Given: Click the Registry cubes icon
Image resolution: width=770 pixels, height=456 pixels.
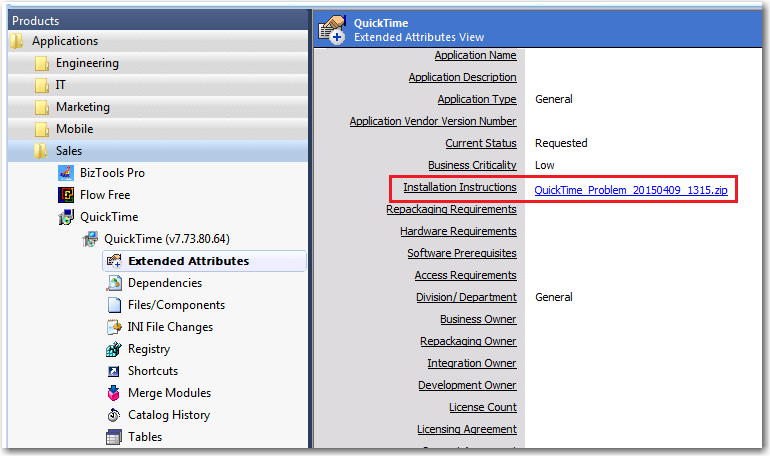Looking at the screenshot, I should 114,349.
